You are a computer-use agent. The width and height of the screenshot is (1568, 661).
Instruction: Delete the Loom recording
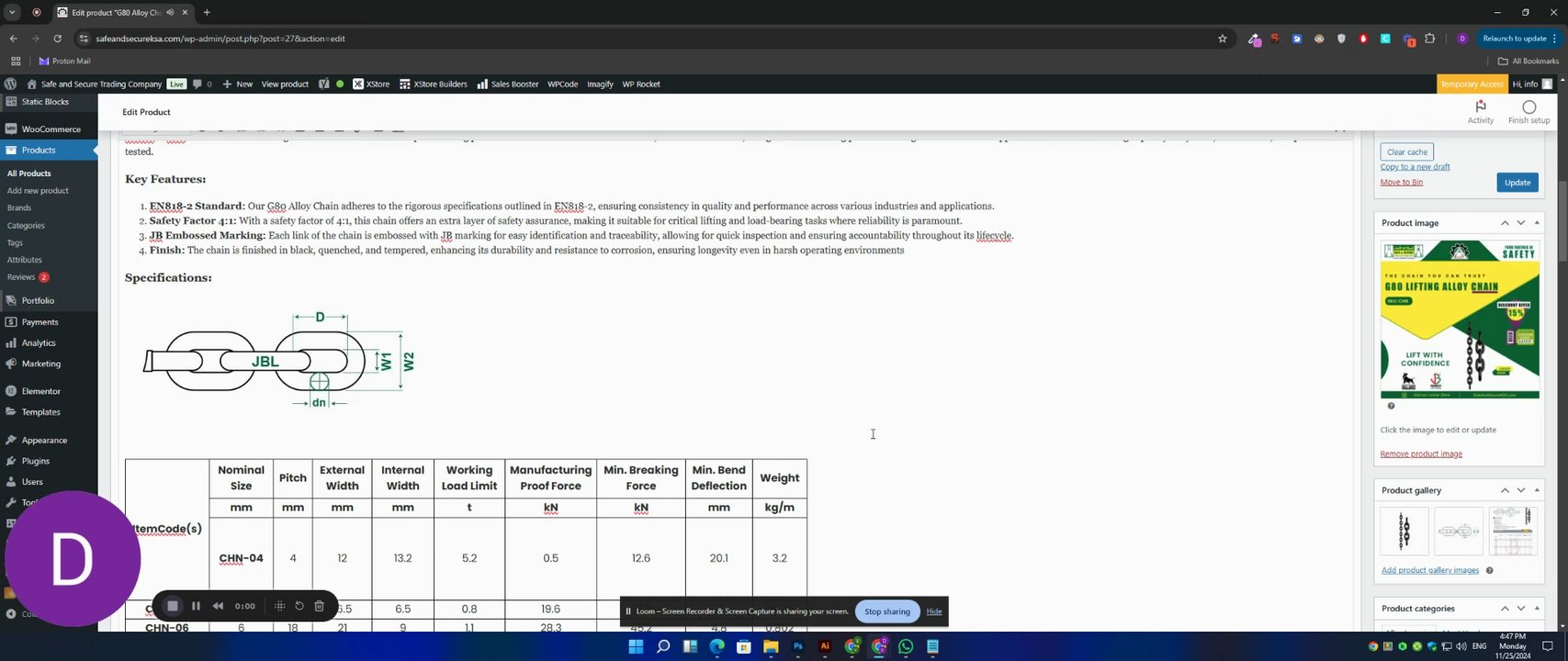319,606
